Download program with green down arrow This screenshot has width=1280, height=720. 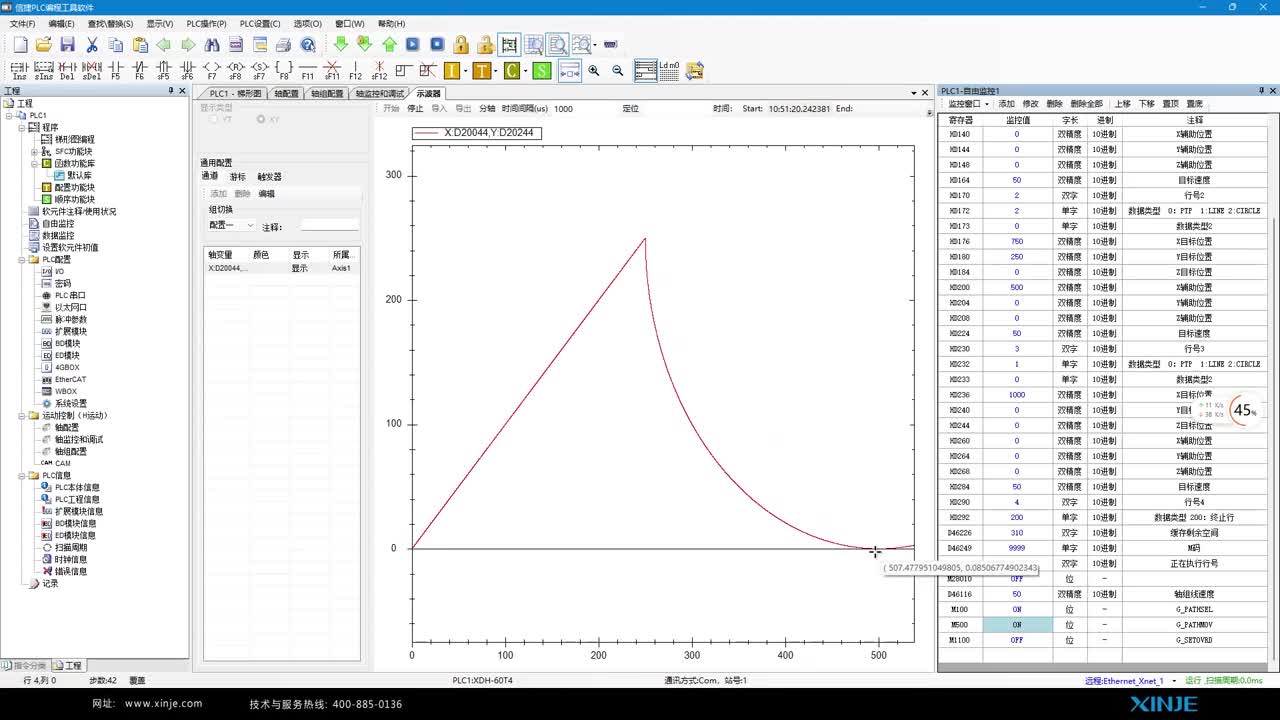pos(340,44)
